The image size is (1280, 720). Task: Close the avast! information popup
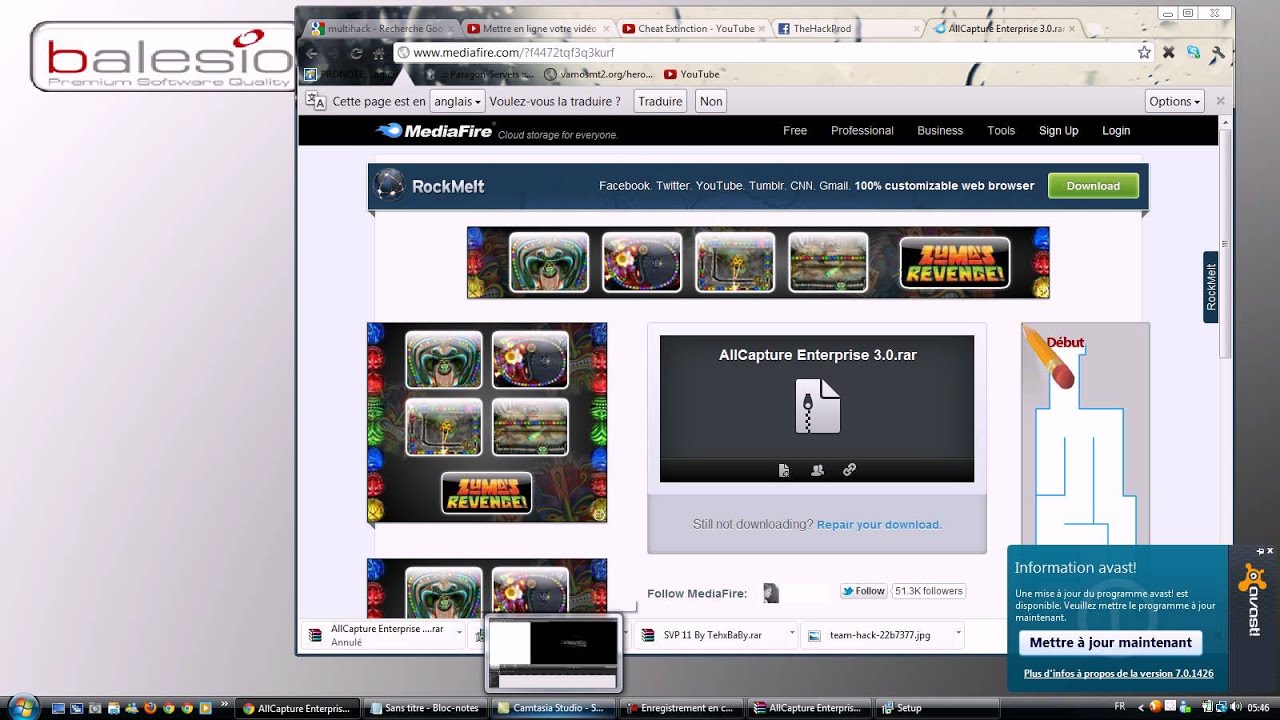(x=1271, y=551)
